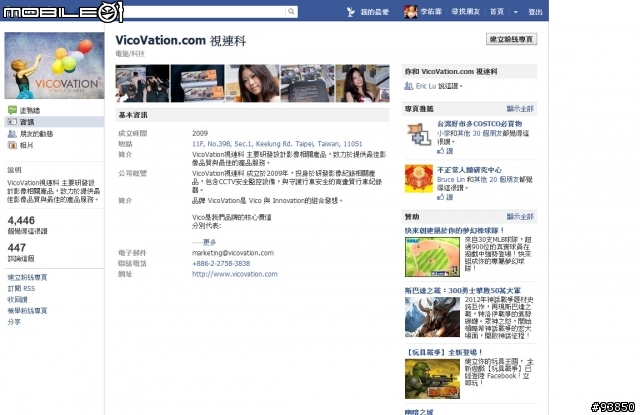The height and width of the screenshot is (415, 640).
Task: Open the fantasy baseball team ad title
Action: [x=454, y=230]
